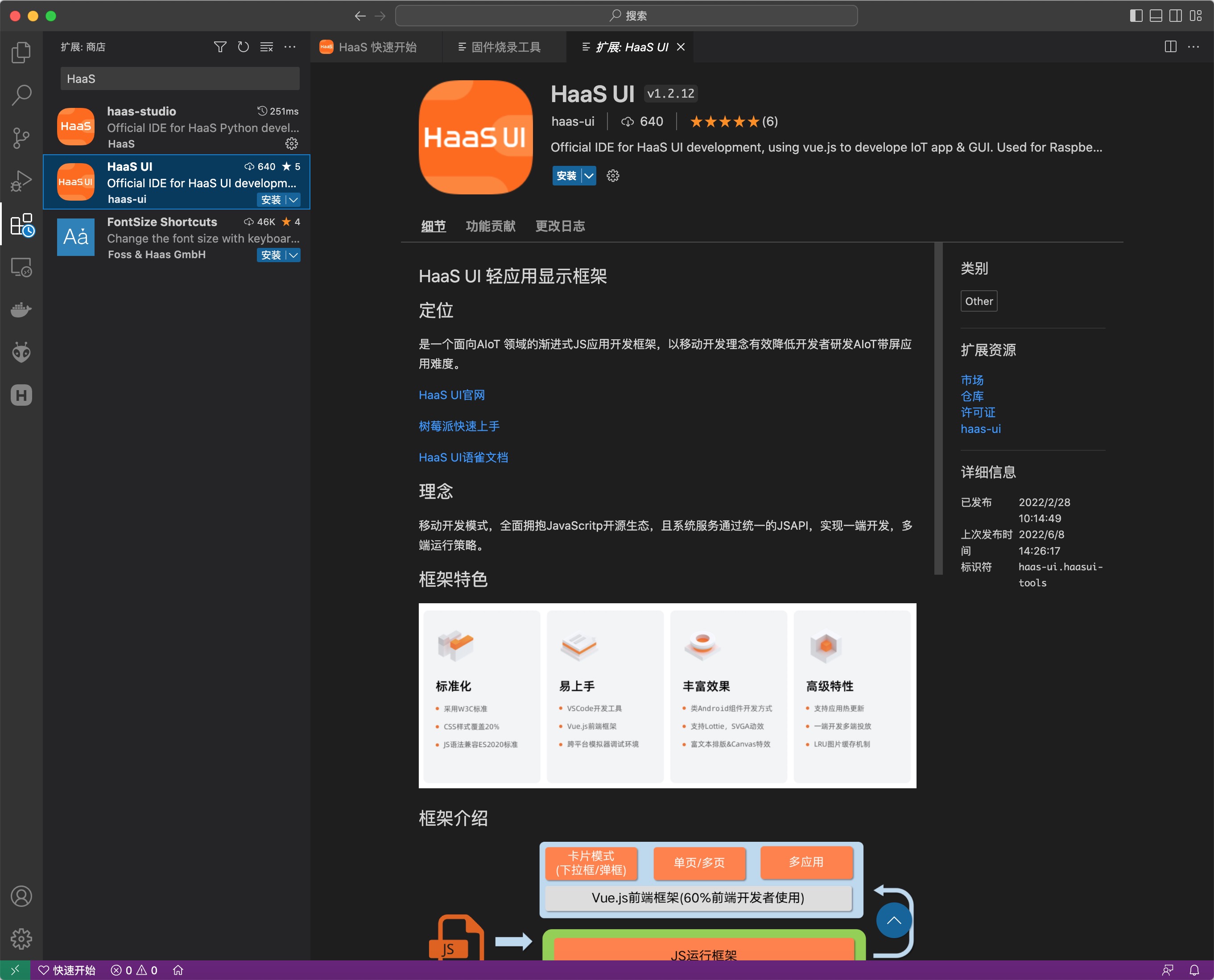Clear extensions search results
Viewport: 1214px width, 980px height.
click(267, 47)
